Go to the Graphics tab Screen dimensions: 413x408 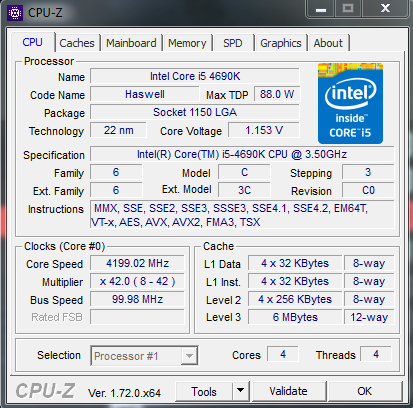pyautogui.click(x=281, y=43)
